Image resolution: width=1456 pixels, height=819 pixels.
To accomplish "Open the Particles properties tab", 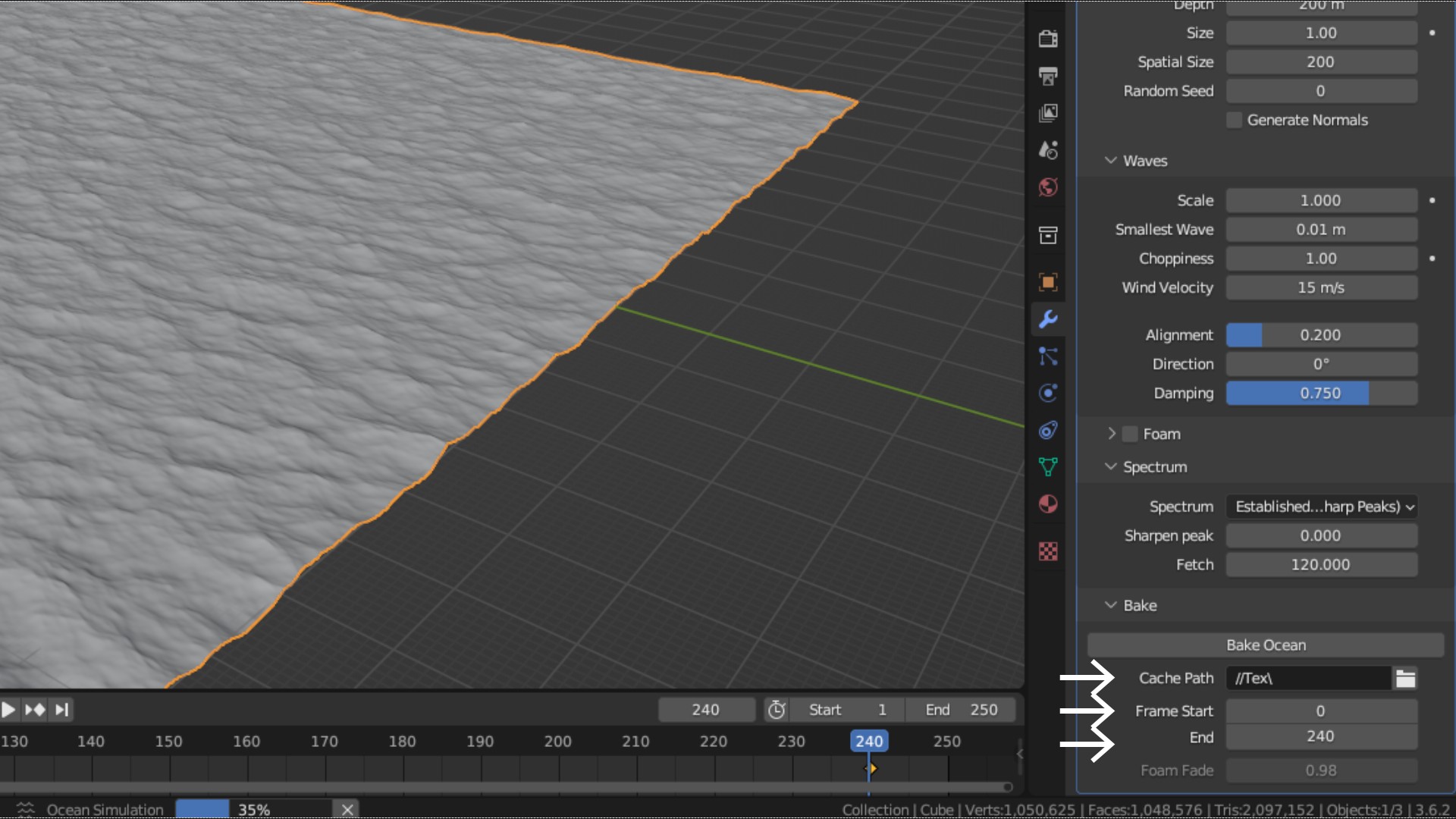I will (1048, 356).
